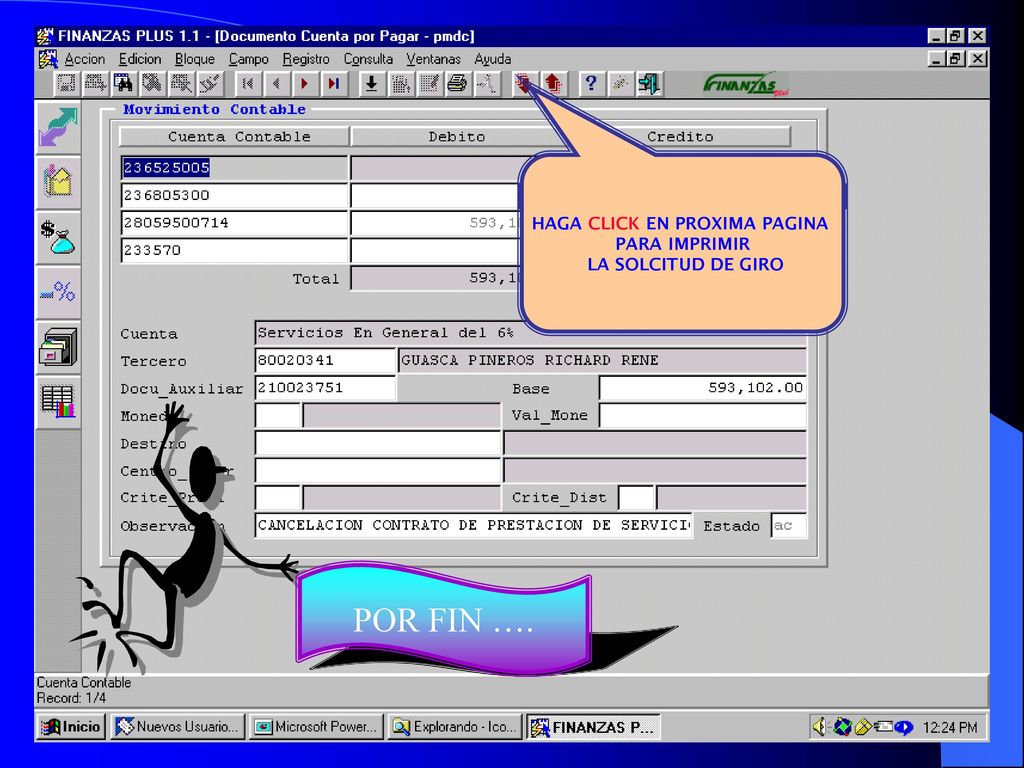Click the Observacion field with CANCELACION CONTRATO
Screen dimensions: 1024x768
click(x=473, y=526)
